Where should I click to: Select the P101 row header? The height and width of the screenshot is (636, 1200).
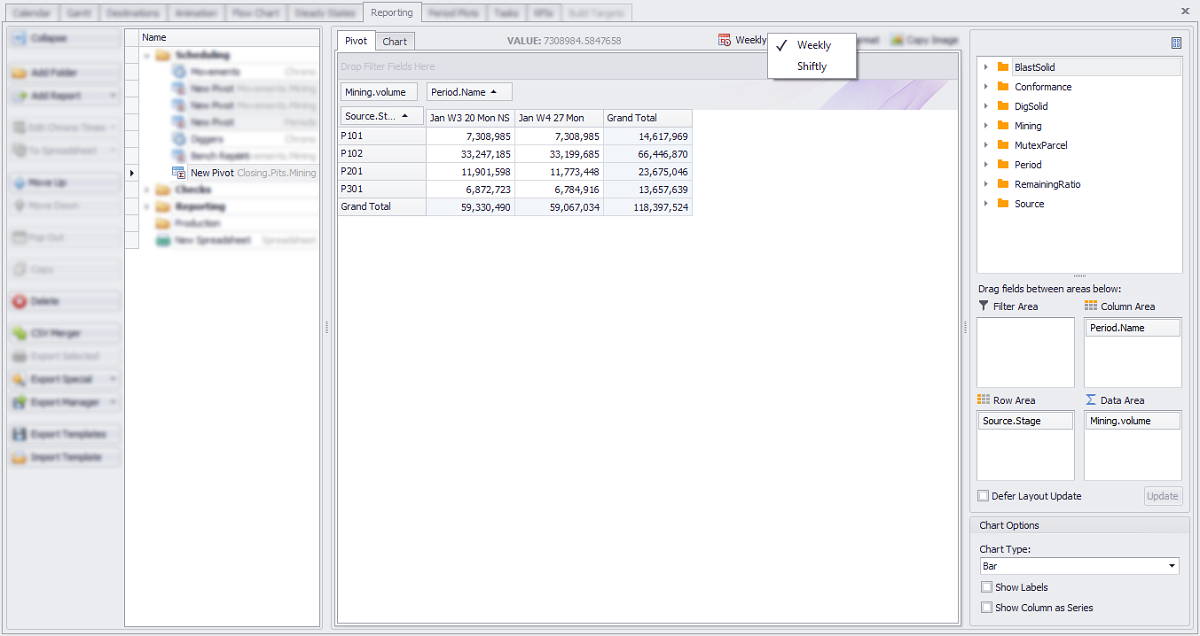(x=382, y=136)
